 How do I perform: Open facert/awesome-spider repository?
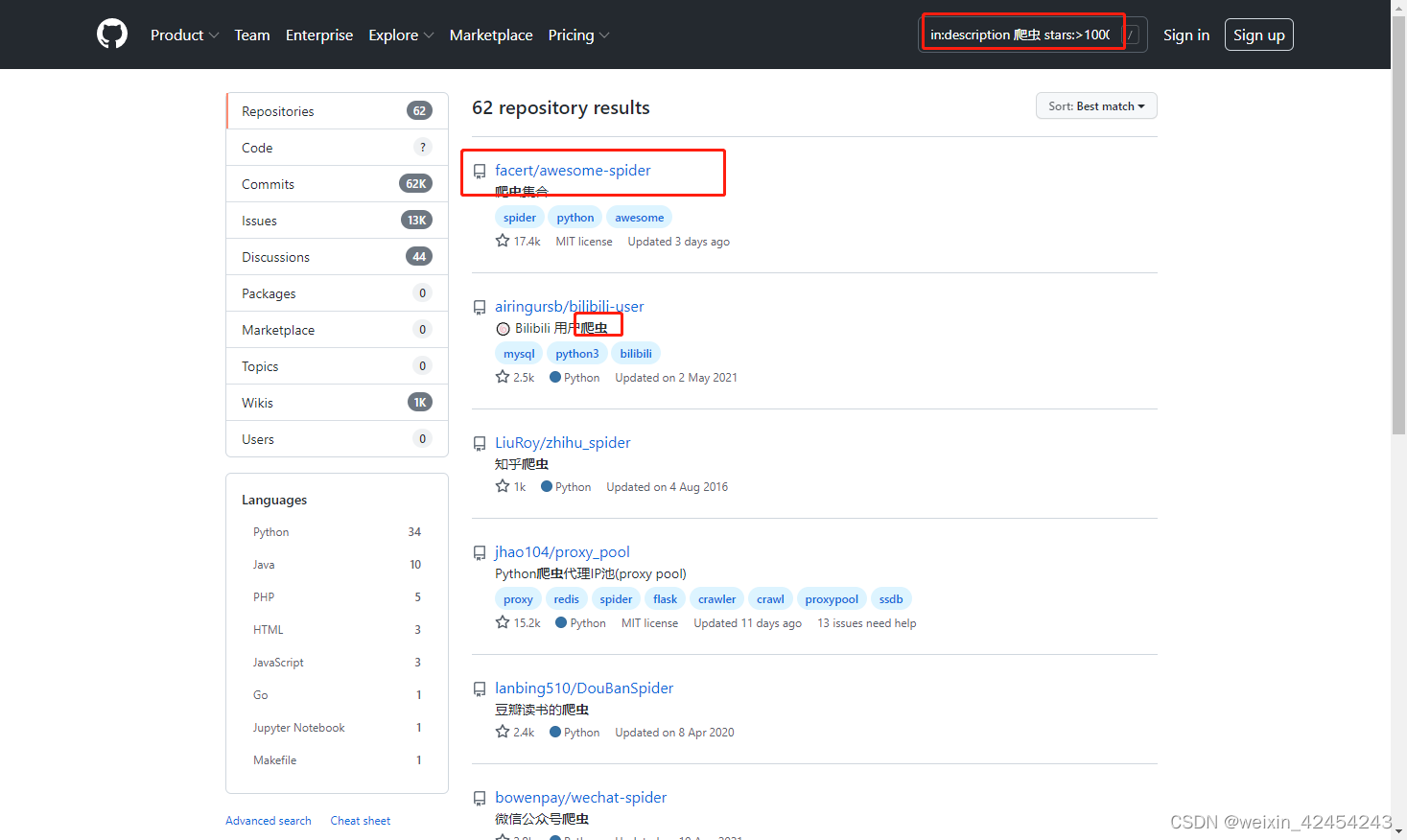coord(573,171)
